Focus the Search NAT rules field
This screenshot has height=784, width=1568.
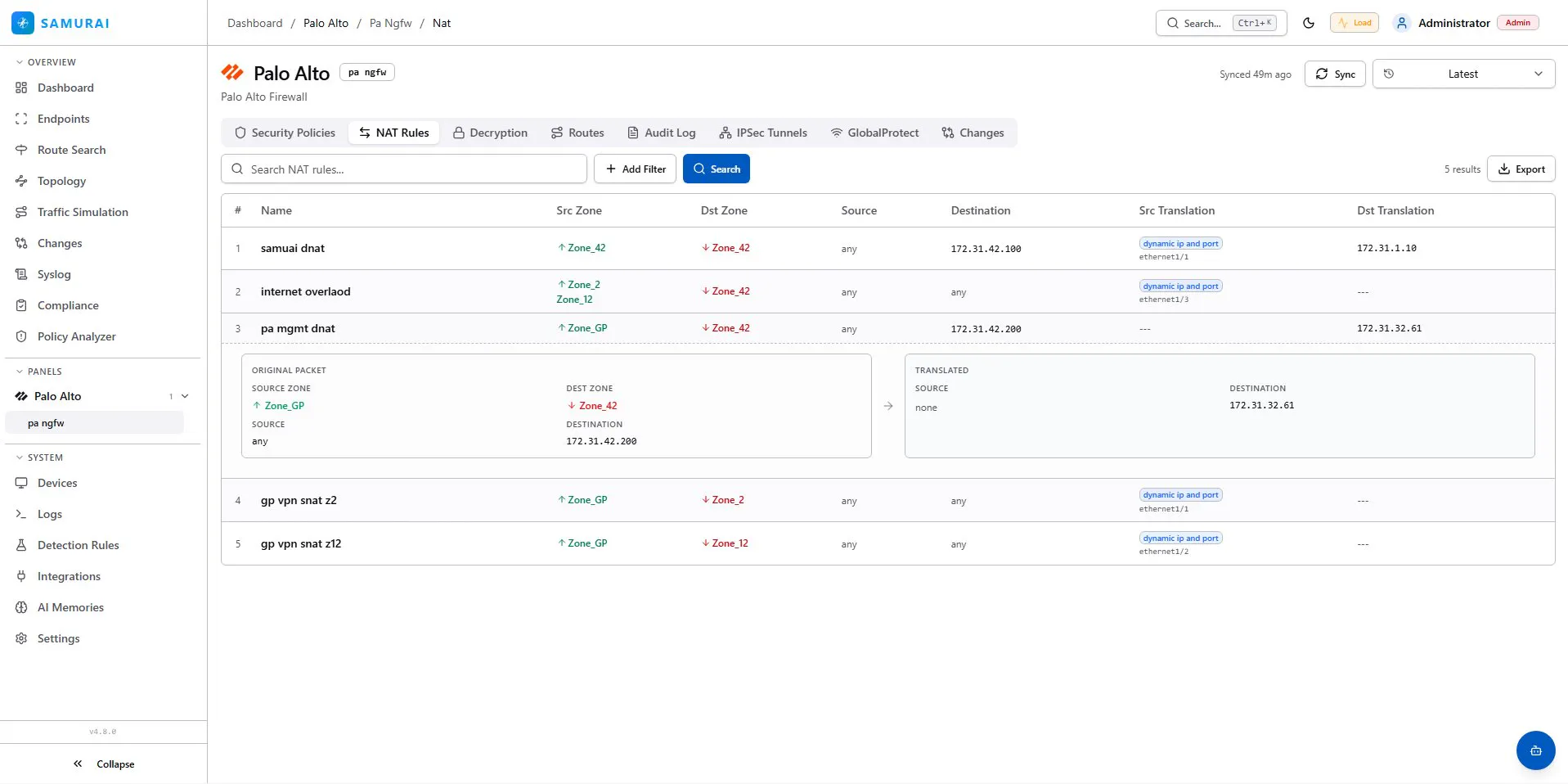point(404,169)
